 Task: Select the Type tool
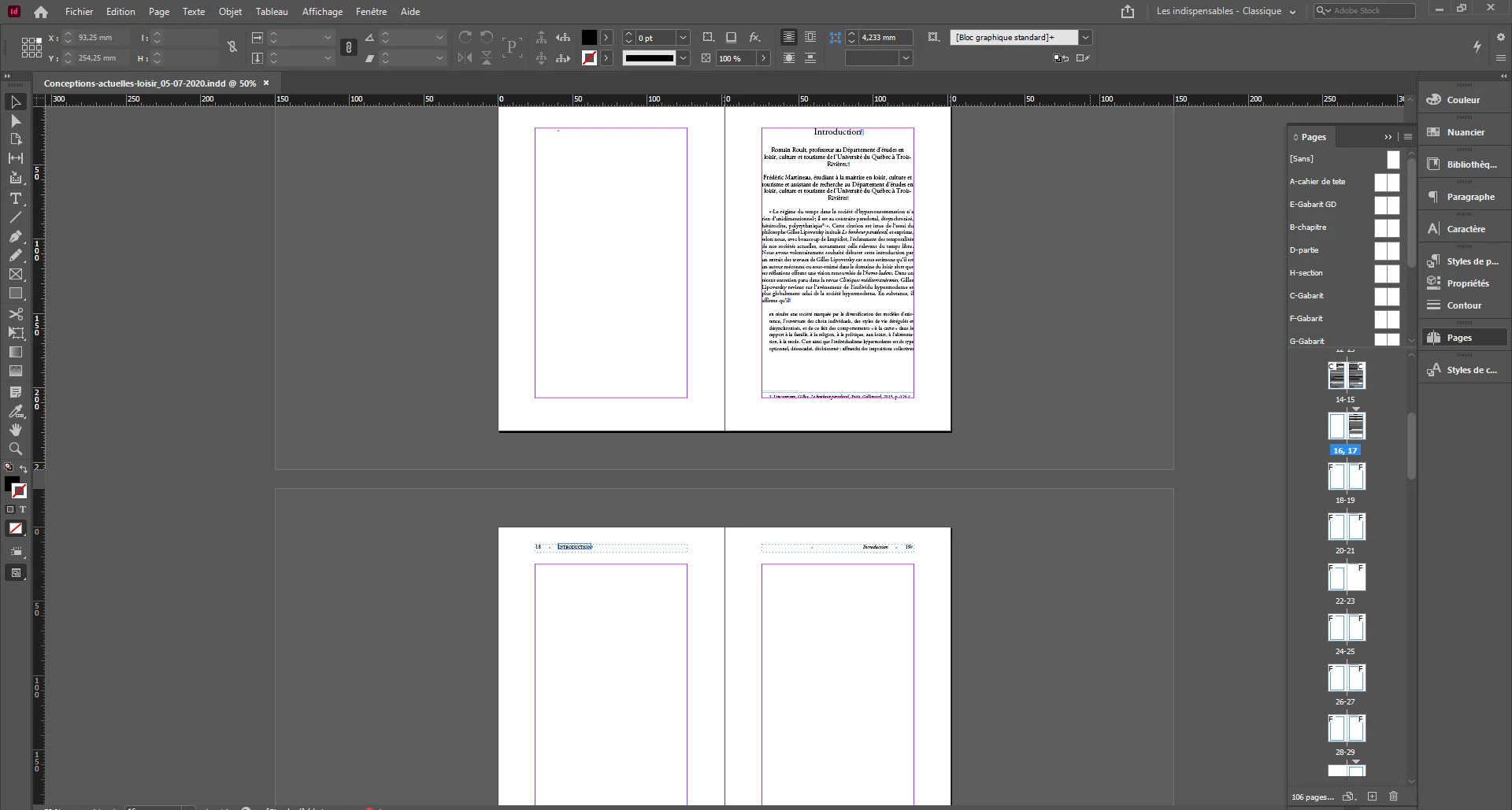15,198
